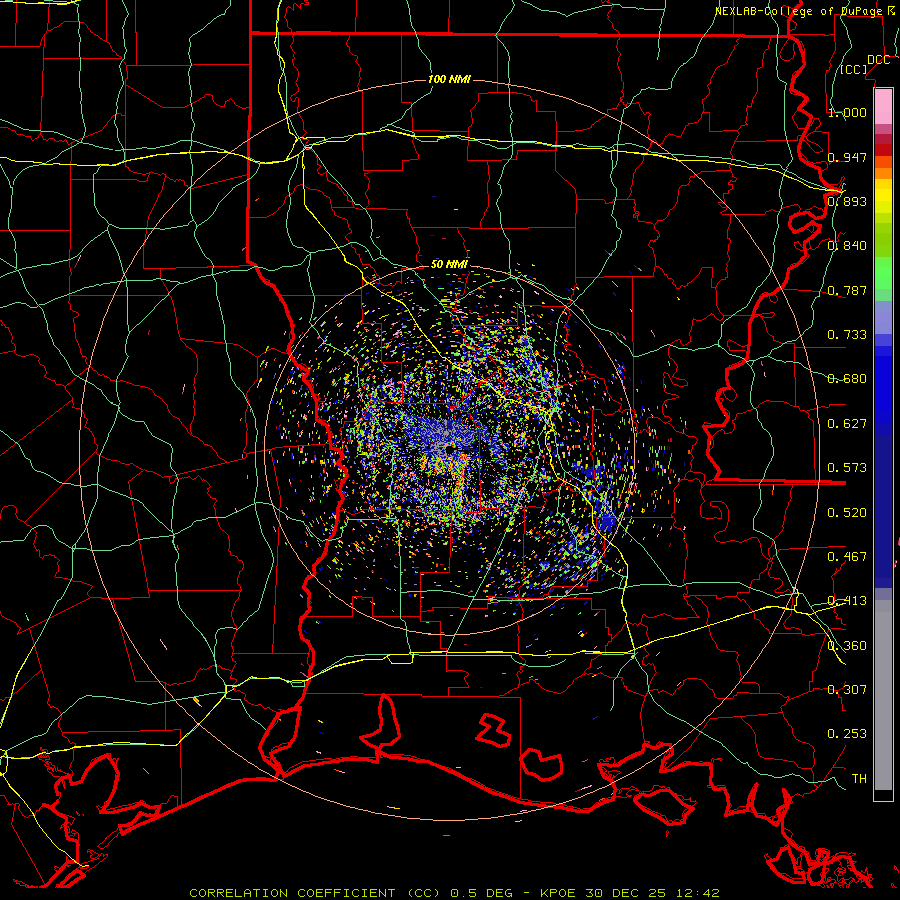This screenshot has height=900, width=900.
Task: Click the 0.467 legend value
Action: click(847, 557)
